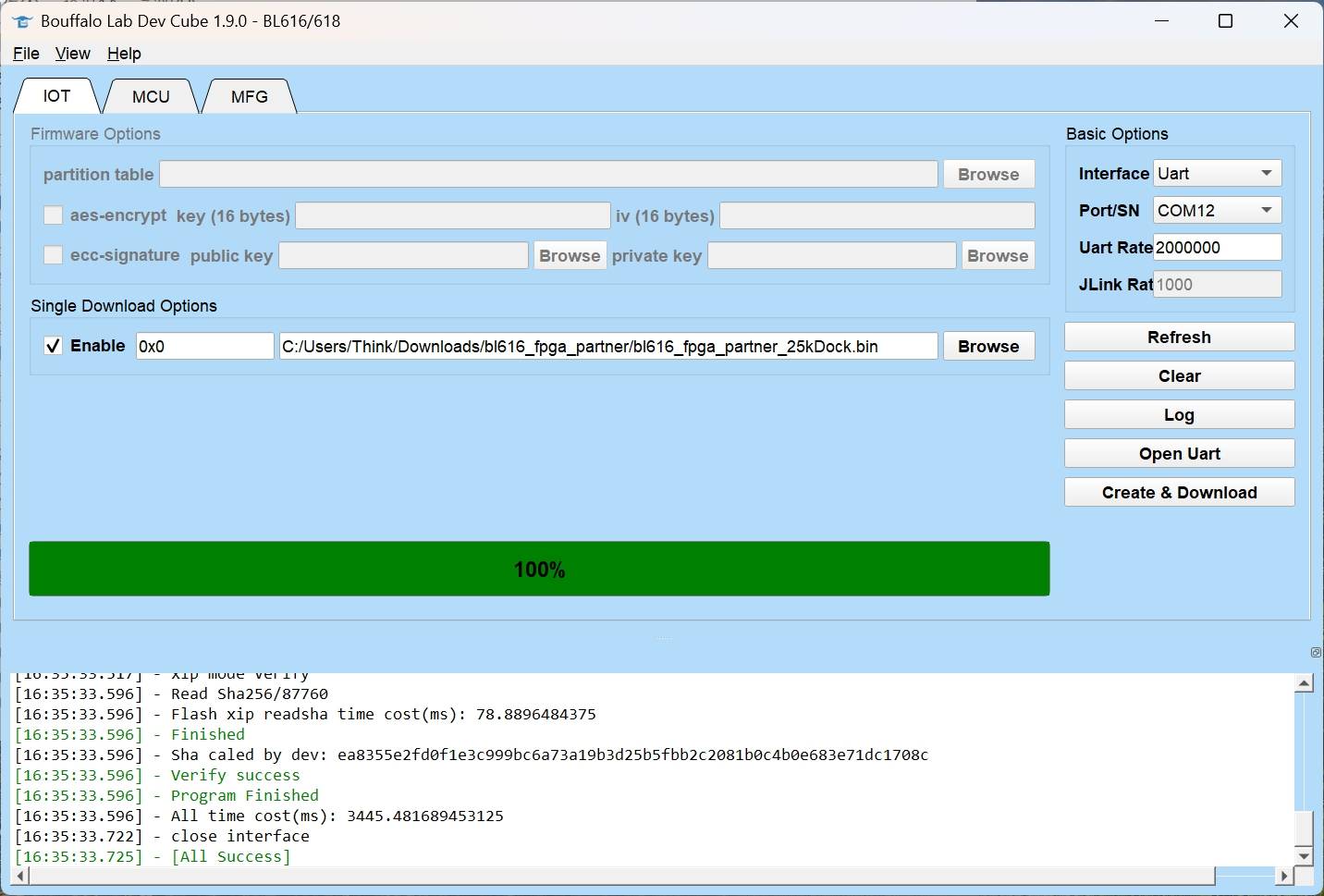Click the JLink Rate field showing 1000
1324x896 pixels.
(x=1217, y=284)
